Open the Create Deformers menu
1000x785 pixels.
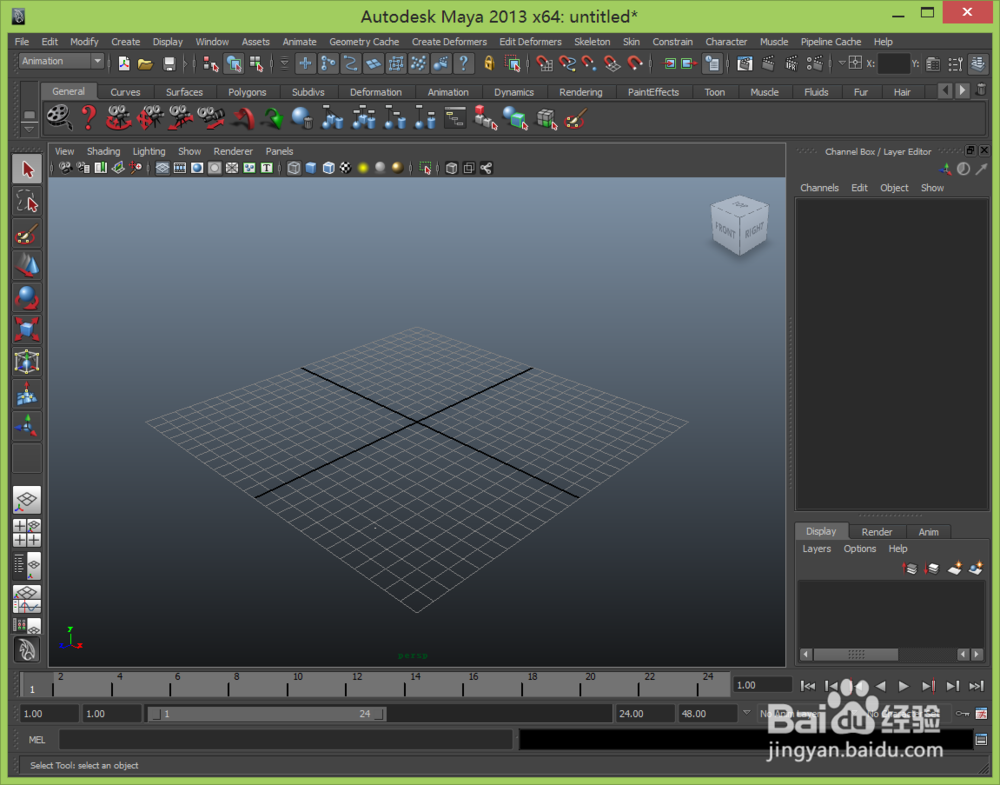[x=449, y=42]
